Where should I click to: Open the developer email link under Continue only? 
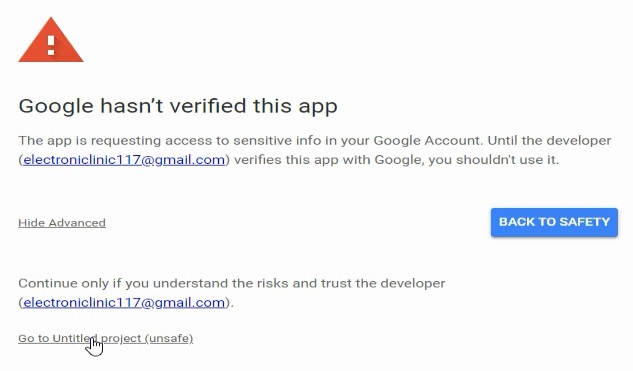tap(124, 303)
